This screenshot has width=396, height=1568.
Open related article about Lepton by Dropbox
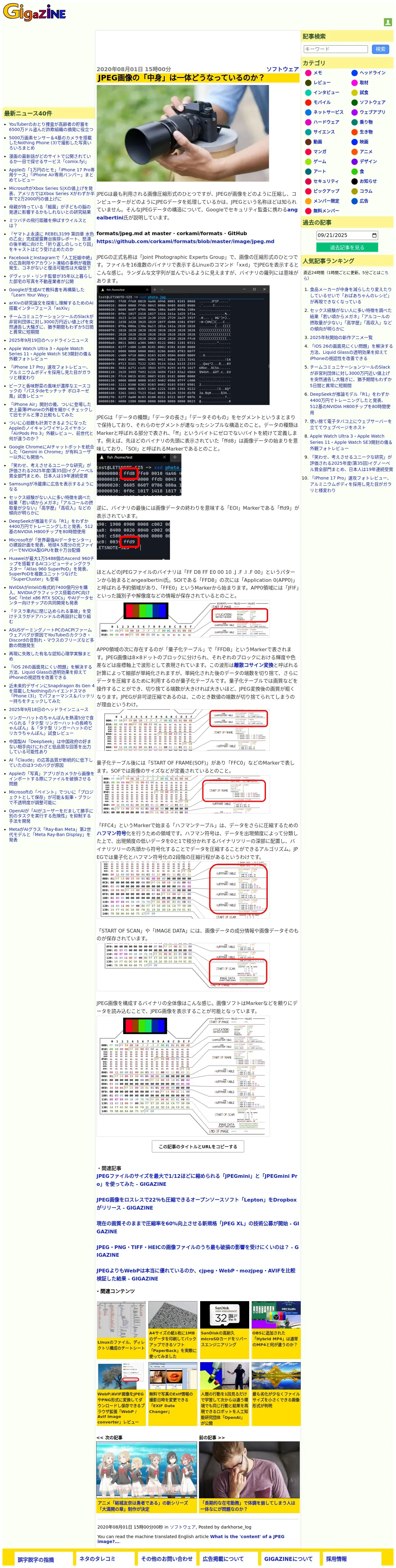[197, 1204]
